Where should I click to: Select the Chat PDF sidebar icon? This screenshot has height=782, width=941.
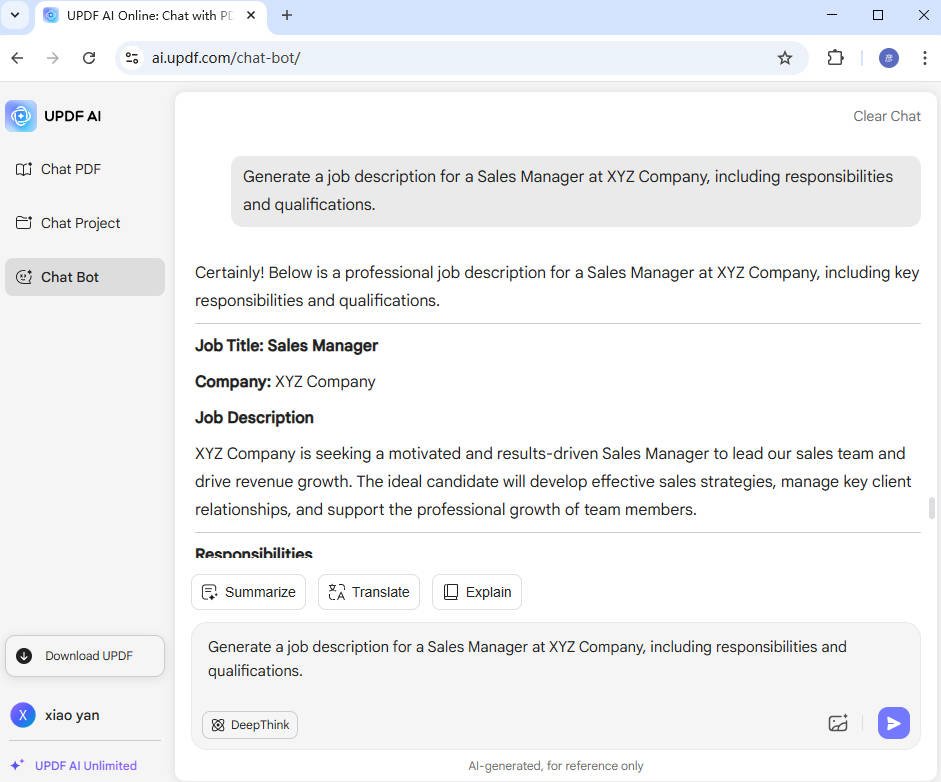point(23,168)
